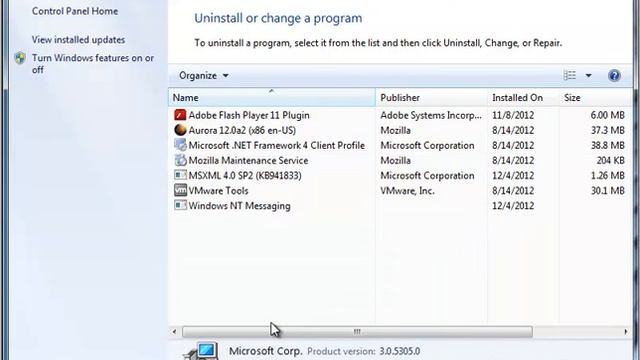640x360 pixels.
Task: Select Mozilla Maintenance Service entry
Action: (248, 160)
